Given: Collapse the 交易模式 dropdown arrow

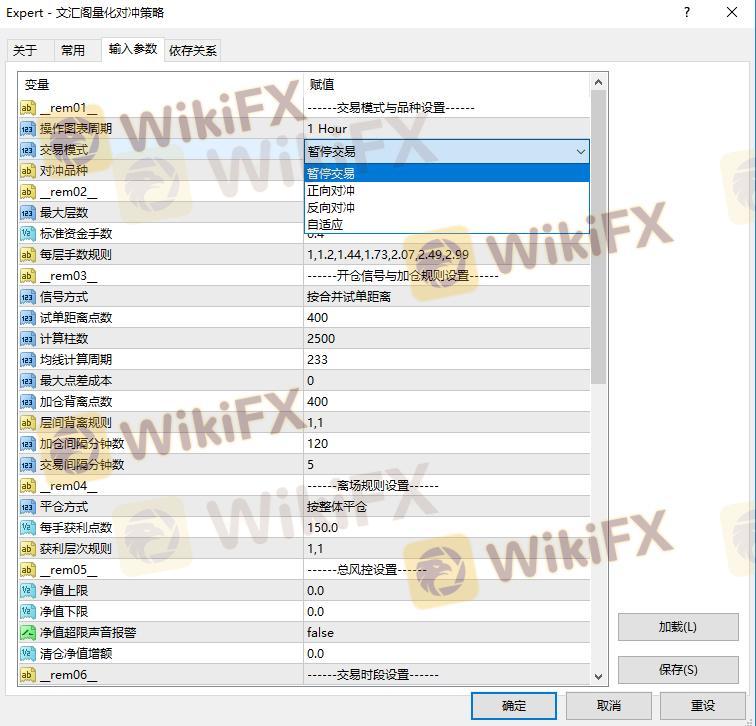Looking at the screenshot, I should [x=580, y=151].
